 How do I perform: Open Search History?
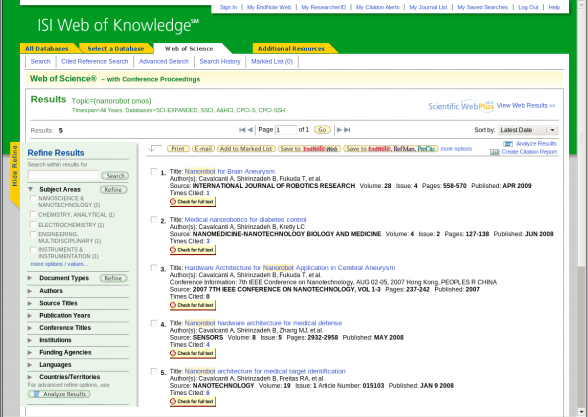[220, 62]
